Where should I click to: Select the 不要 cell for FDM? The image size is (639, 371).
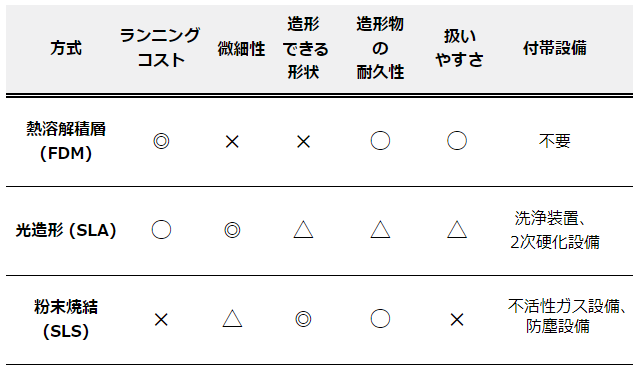coord(555,141)
